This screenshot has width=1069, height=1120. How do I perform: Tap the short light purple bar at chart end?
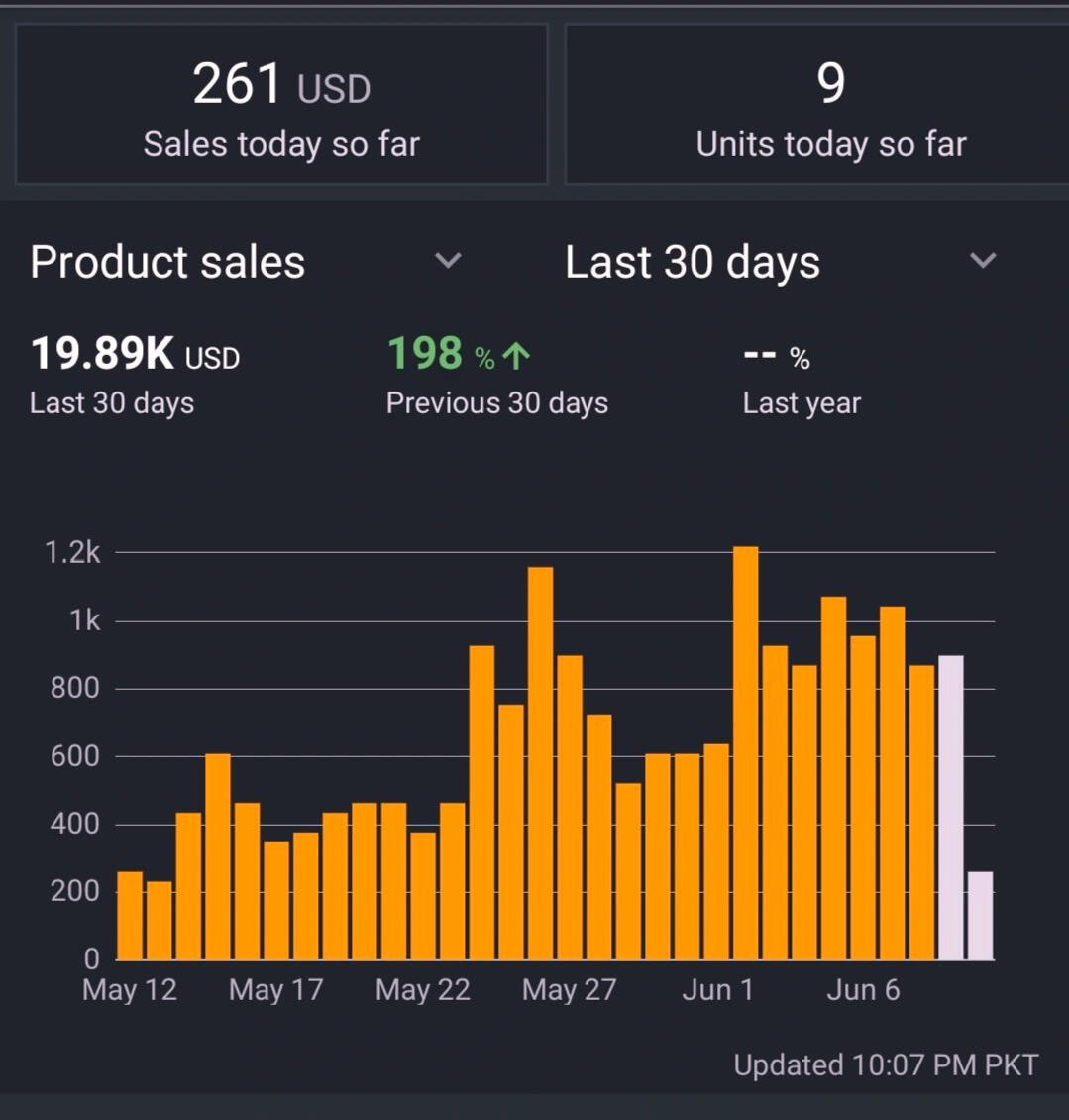[980, 916]
